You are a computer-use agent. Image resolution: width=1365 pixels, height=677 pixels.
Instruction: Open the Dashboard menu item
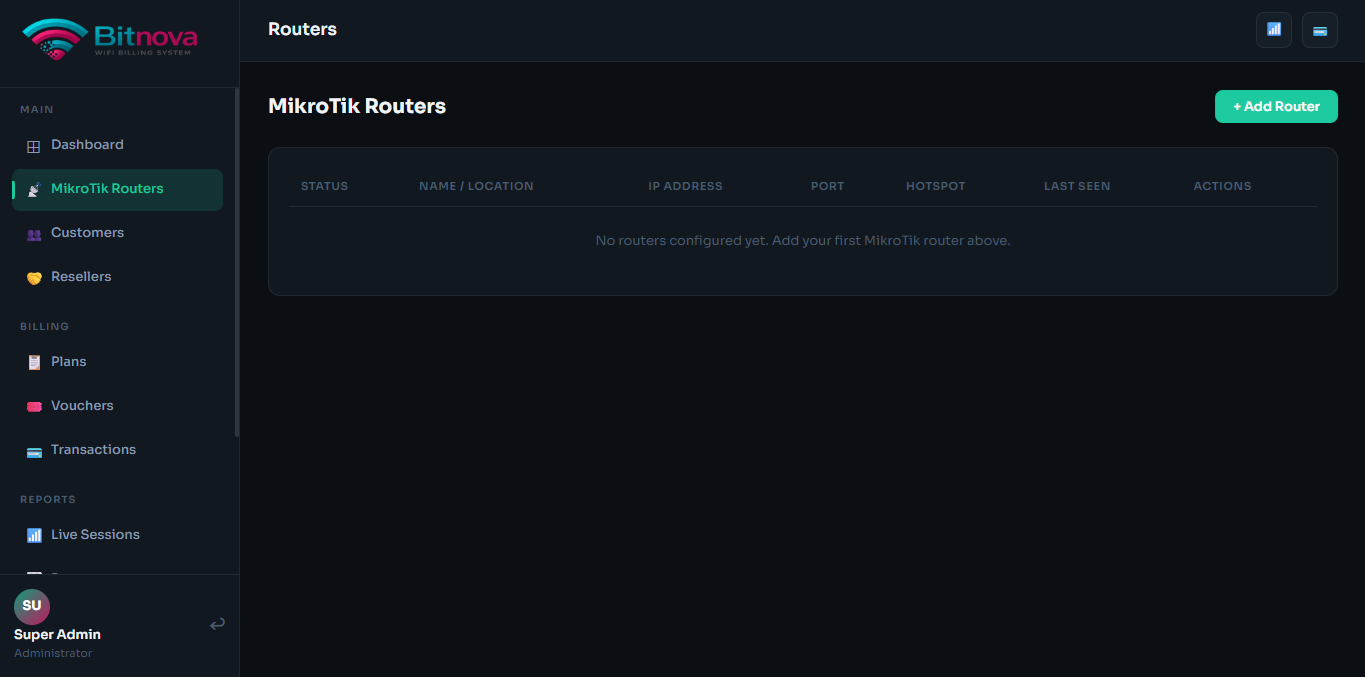coord(117,145)
